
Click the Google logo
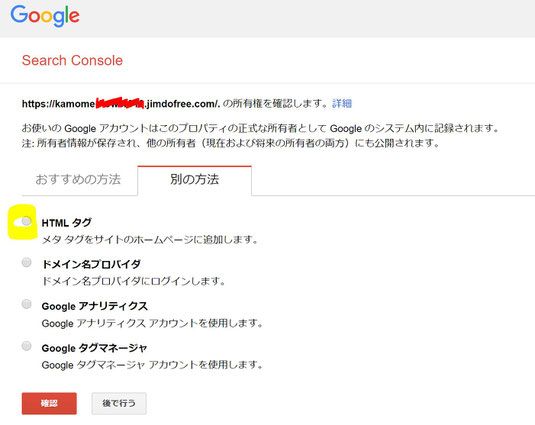point(45,16)
